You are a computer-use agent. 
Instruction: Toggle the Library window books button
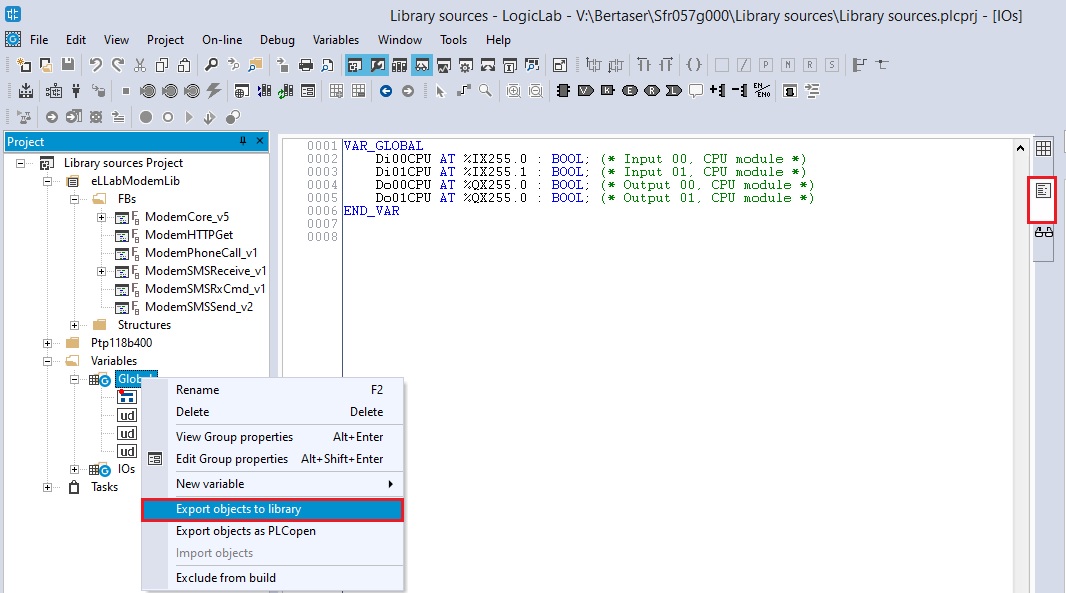[x=399, y=65]
